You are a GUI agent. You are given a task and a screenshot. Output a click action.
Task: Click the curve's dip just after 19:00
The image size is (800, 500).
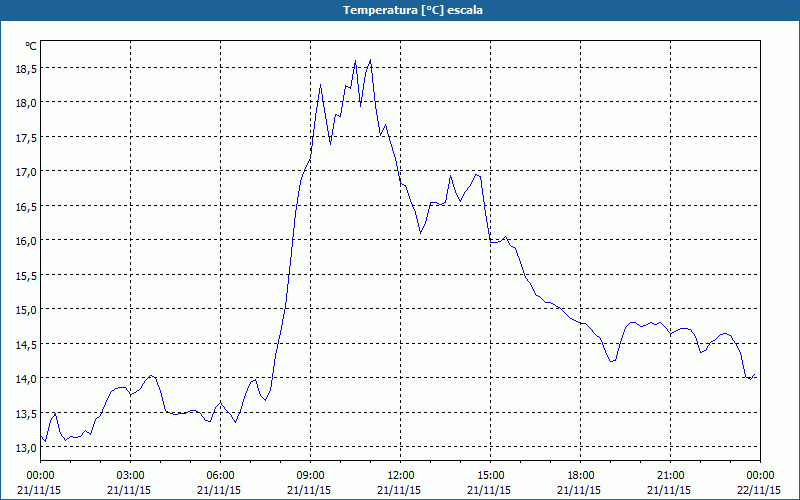[611, 361]
